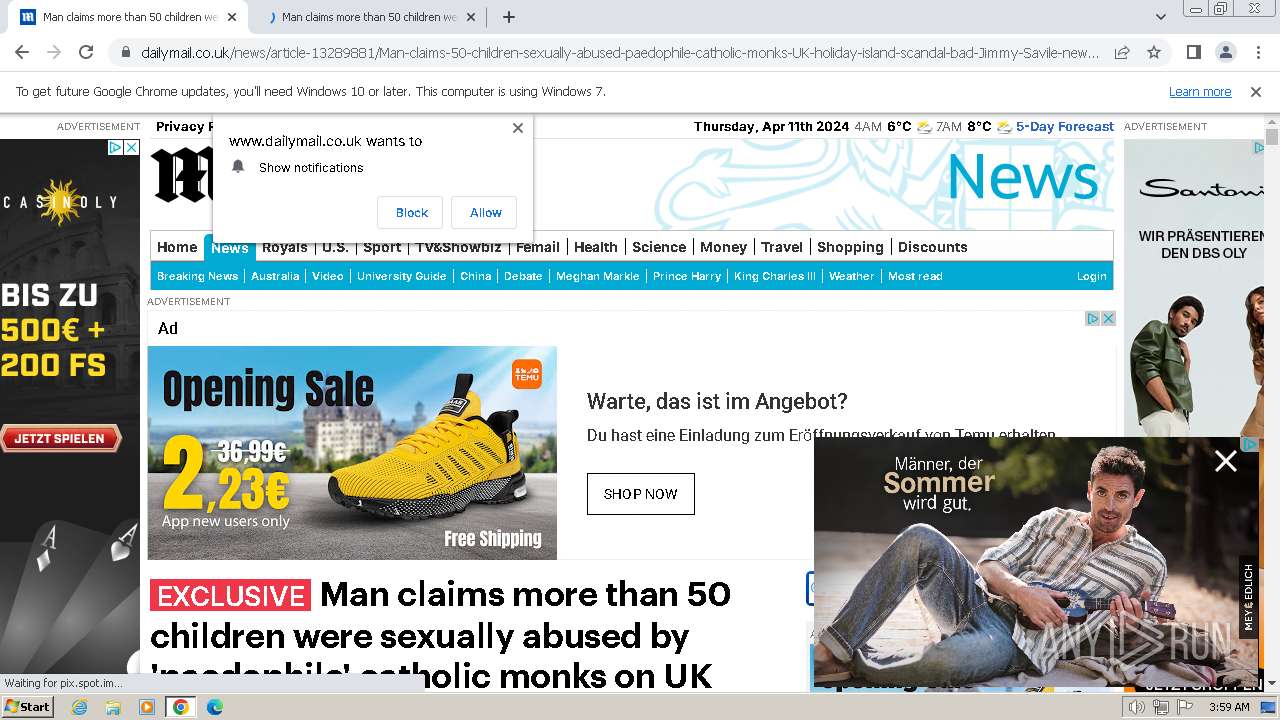Screen dimensions: 1280x720
Task: Open the Most read sub-link
Action: [915, 276]
